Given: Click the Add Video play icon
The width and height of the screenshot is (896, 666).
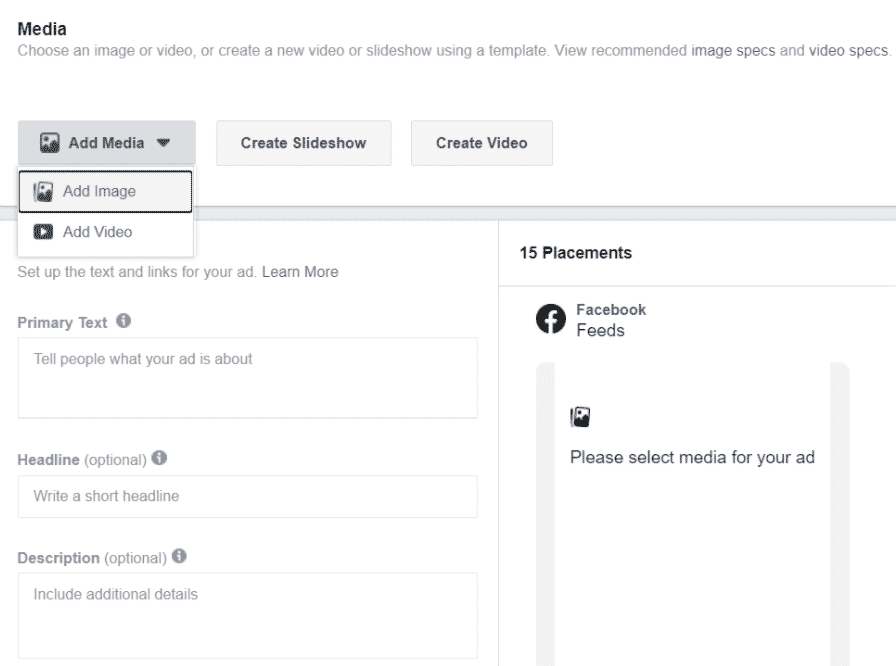Looking at the screenshot, I should coord(43,232).
